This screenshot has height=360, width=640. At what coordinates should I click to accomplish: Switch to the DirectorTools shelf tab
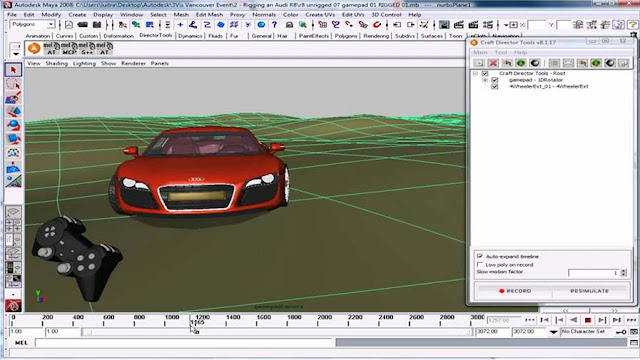[x=156, y=36]
